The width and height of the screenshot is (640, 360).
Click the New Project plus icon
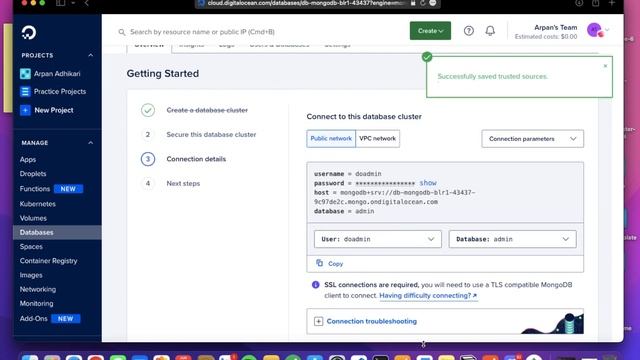[25, 110]
